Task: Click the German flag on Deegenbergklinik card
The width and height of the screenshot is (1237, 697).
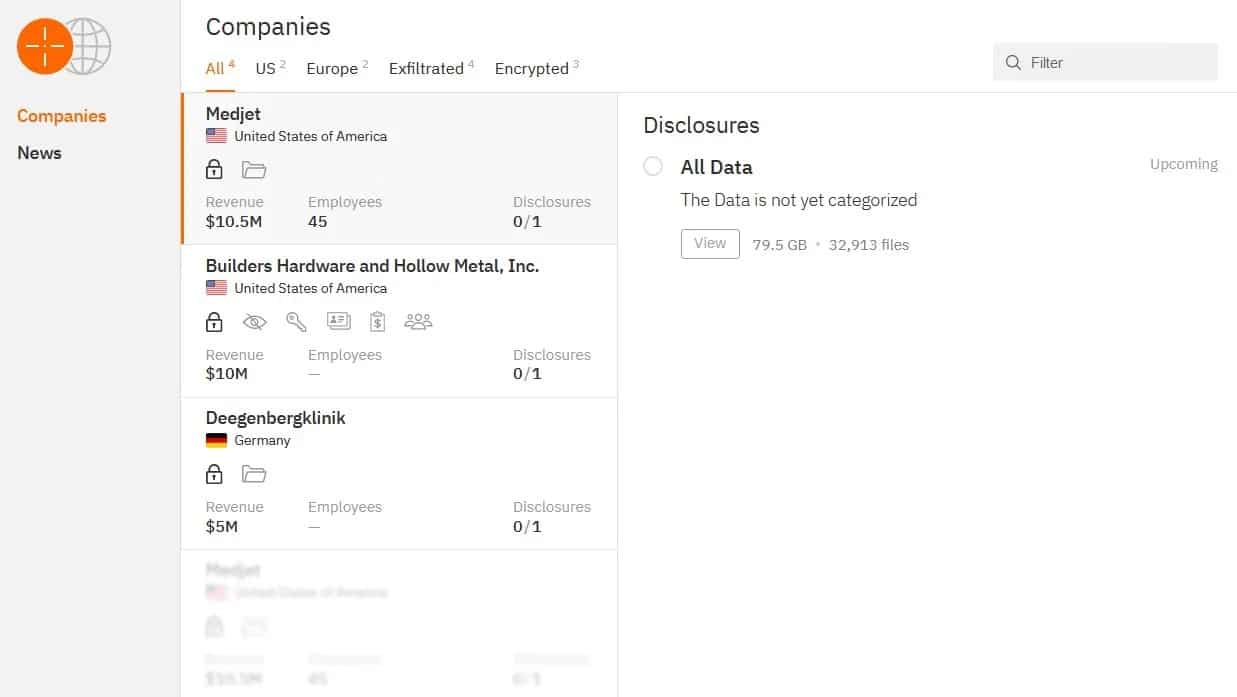Action: point(216,440)
